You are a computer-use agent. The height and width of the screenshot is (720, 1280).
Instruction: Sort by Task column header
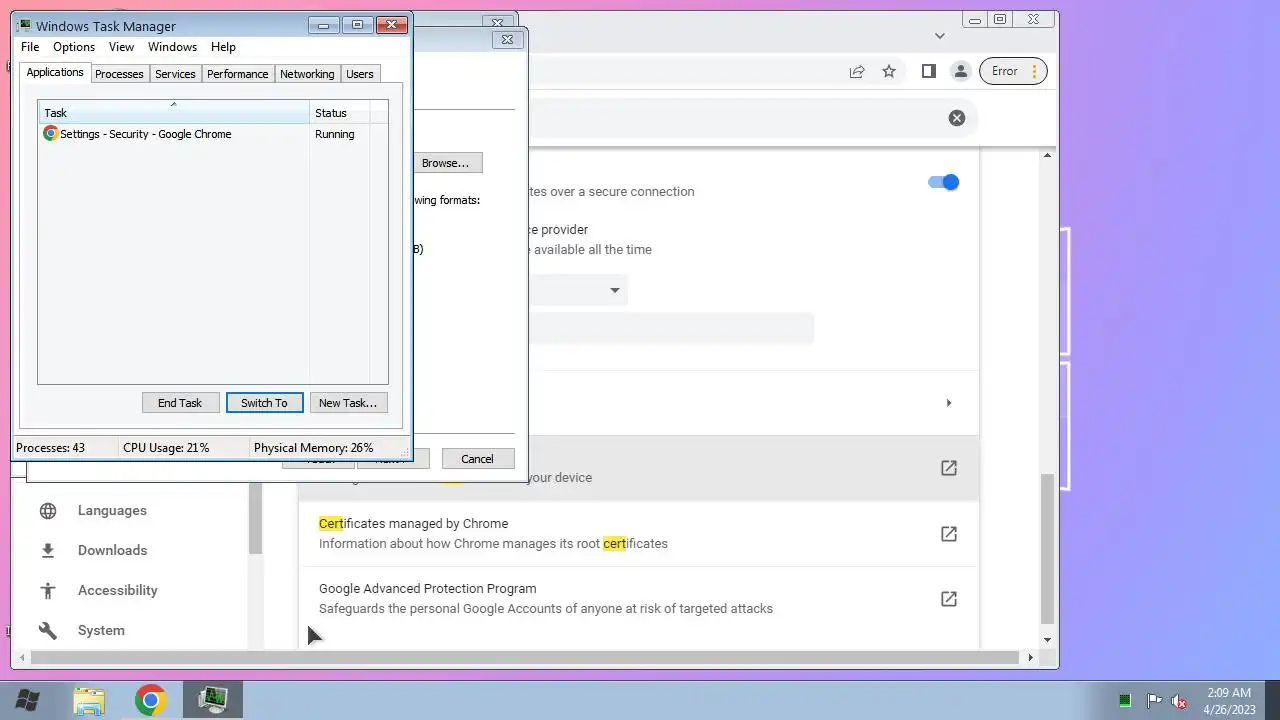click(x=174, y=113)
